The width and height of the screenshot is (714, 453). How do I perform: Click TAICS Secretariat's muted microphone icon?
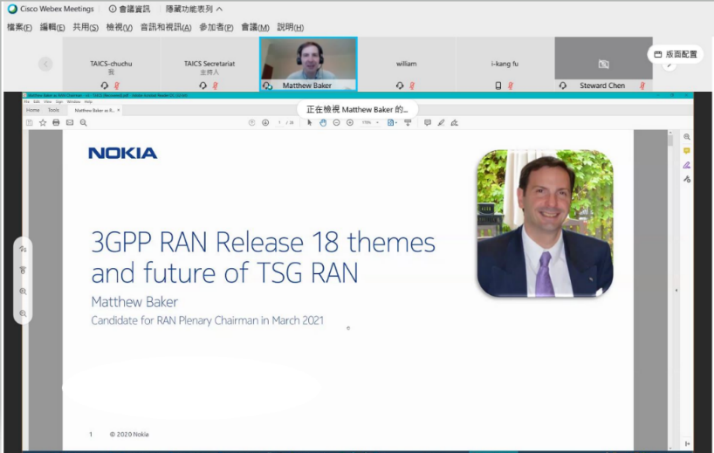tap(215, 86)
